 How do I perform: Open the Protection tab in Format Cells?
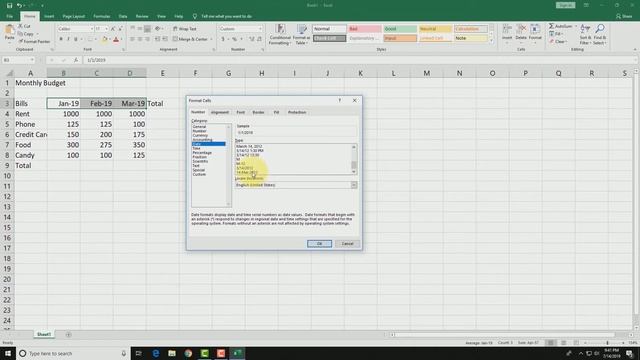[297, 112]
